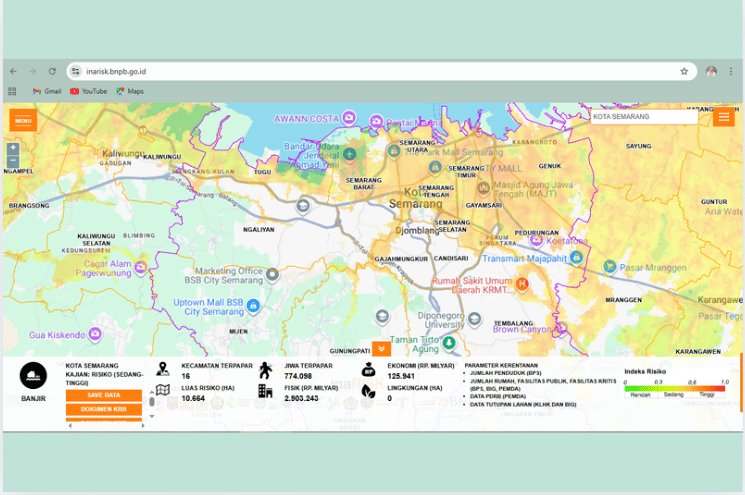This screenshot has height=495, width=745.
Task: Click the Uptown Mall BSB City marker
Action: pos(254,305)
